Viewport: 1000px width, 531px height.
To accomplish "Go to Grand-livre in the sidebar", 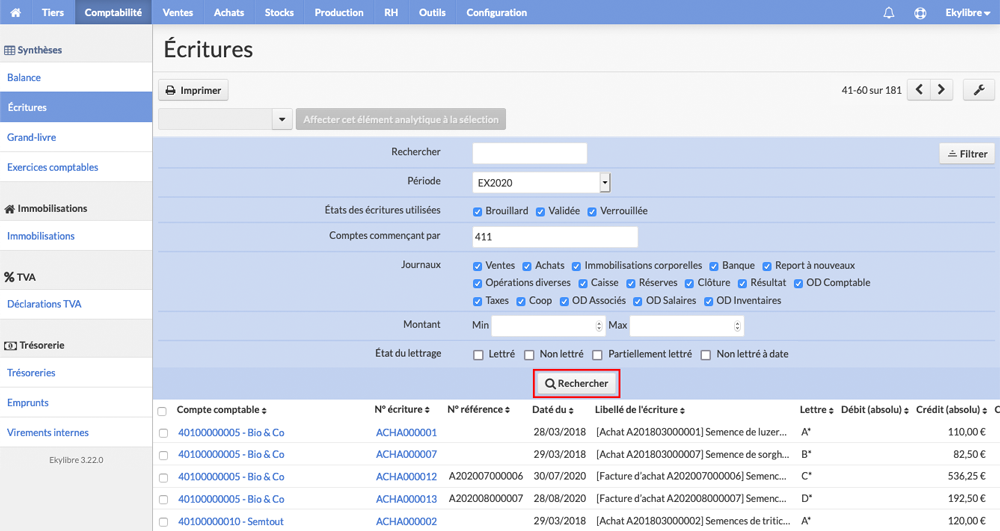I will click(76, 137).
